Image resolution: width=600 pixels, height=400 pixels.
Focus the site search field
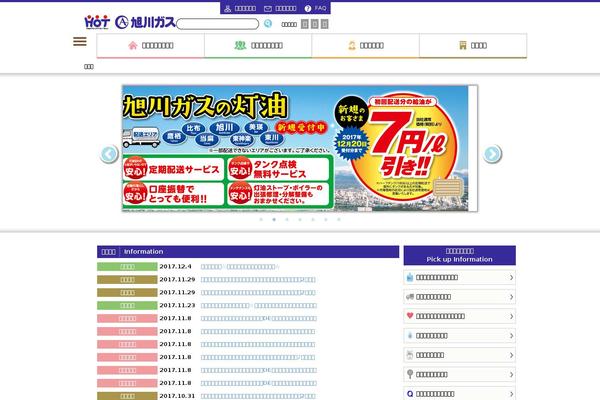[217, 24]
